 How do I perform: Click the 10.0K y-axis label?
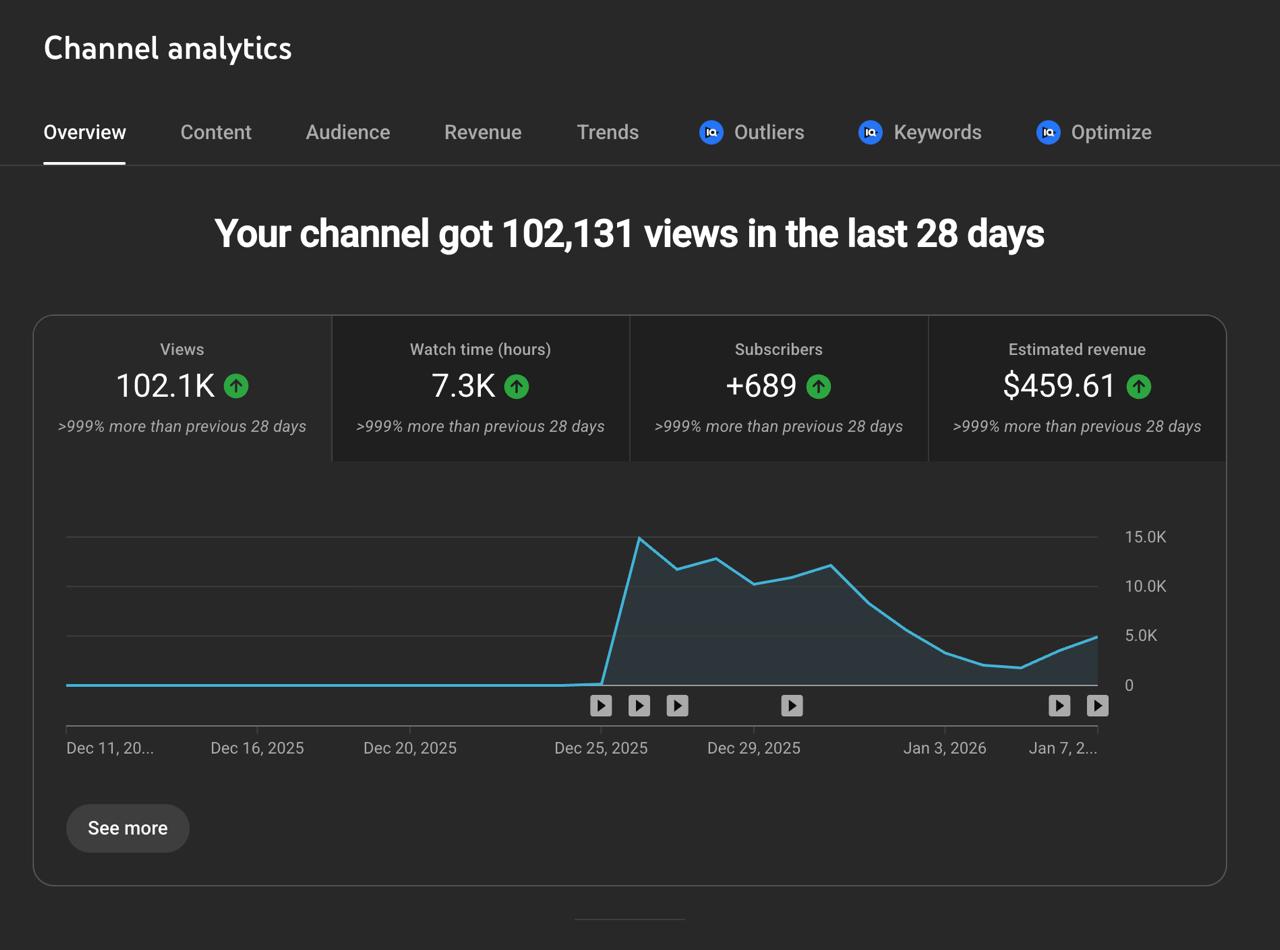tap(1145, 586)
